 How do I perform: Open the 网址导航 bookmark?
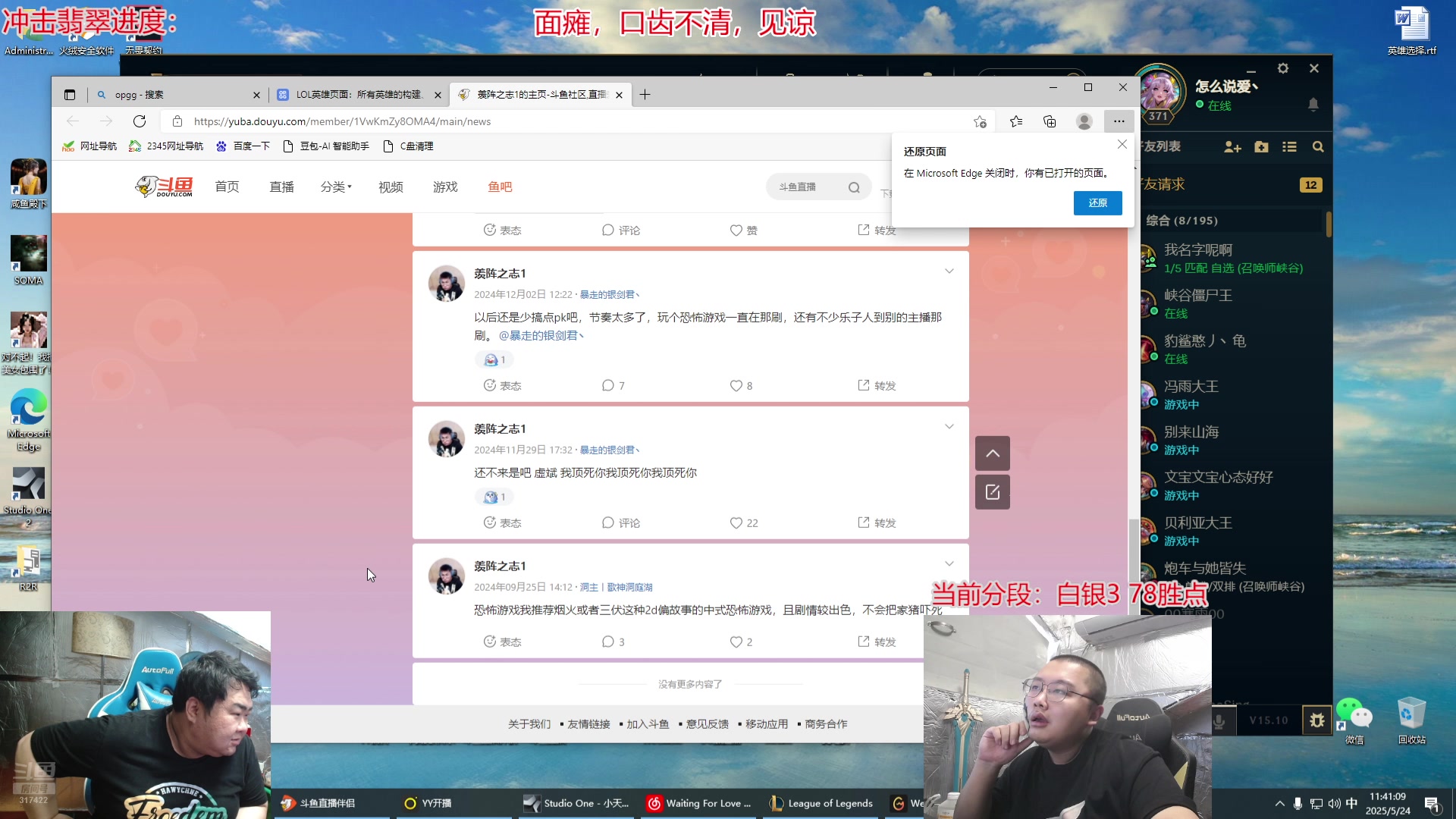pos(89,146)
